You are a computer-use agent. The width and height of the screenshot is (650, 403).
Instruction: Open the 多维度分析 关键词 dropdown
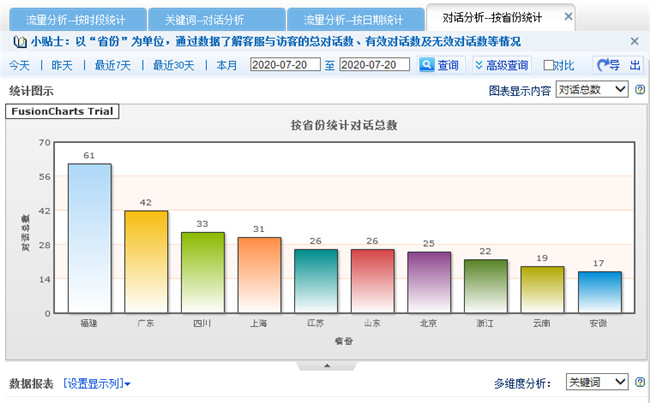[x=597, y=382]
